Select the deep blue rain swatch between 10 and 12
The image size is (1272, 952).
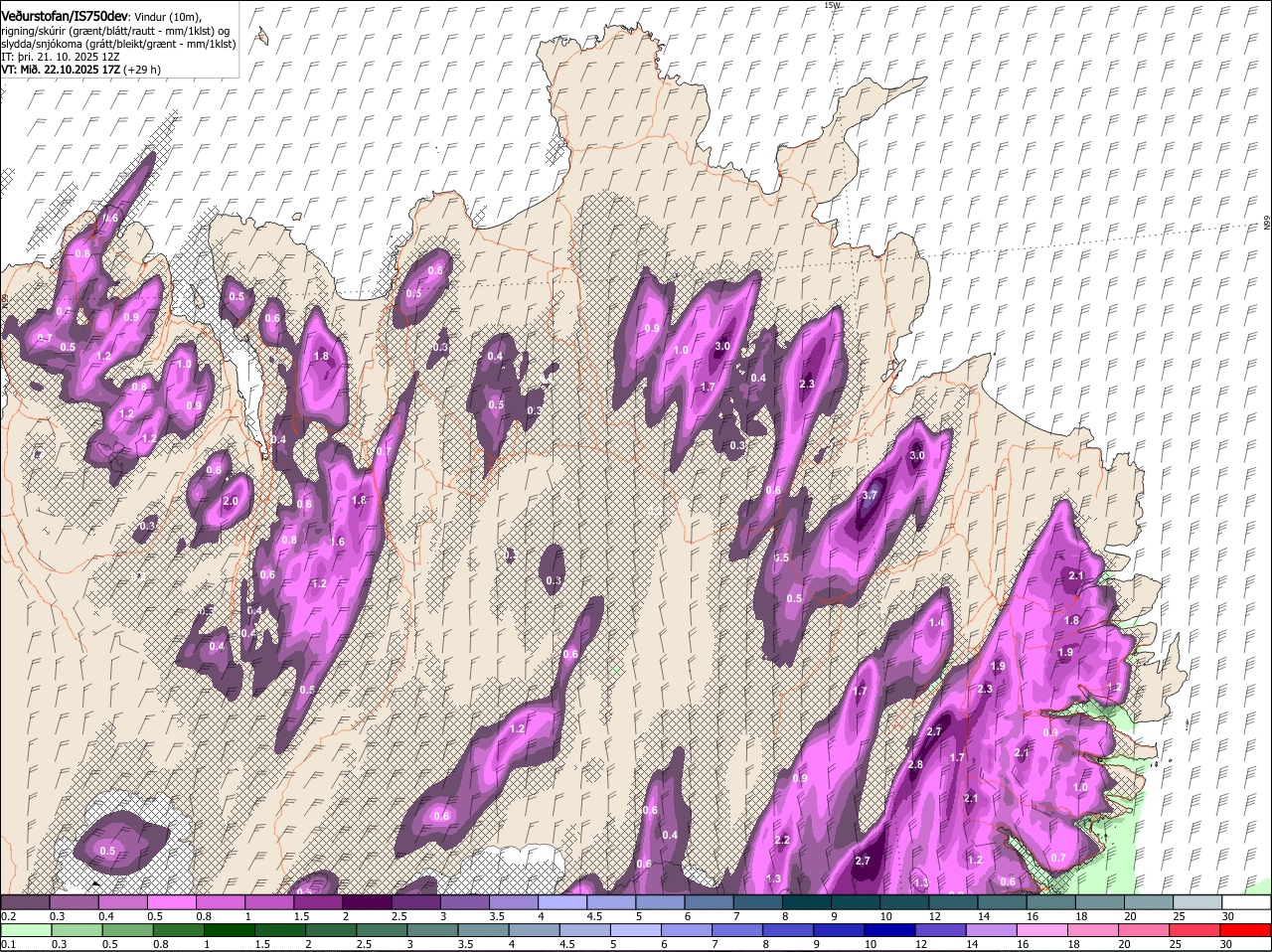tap(888, 931)
